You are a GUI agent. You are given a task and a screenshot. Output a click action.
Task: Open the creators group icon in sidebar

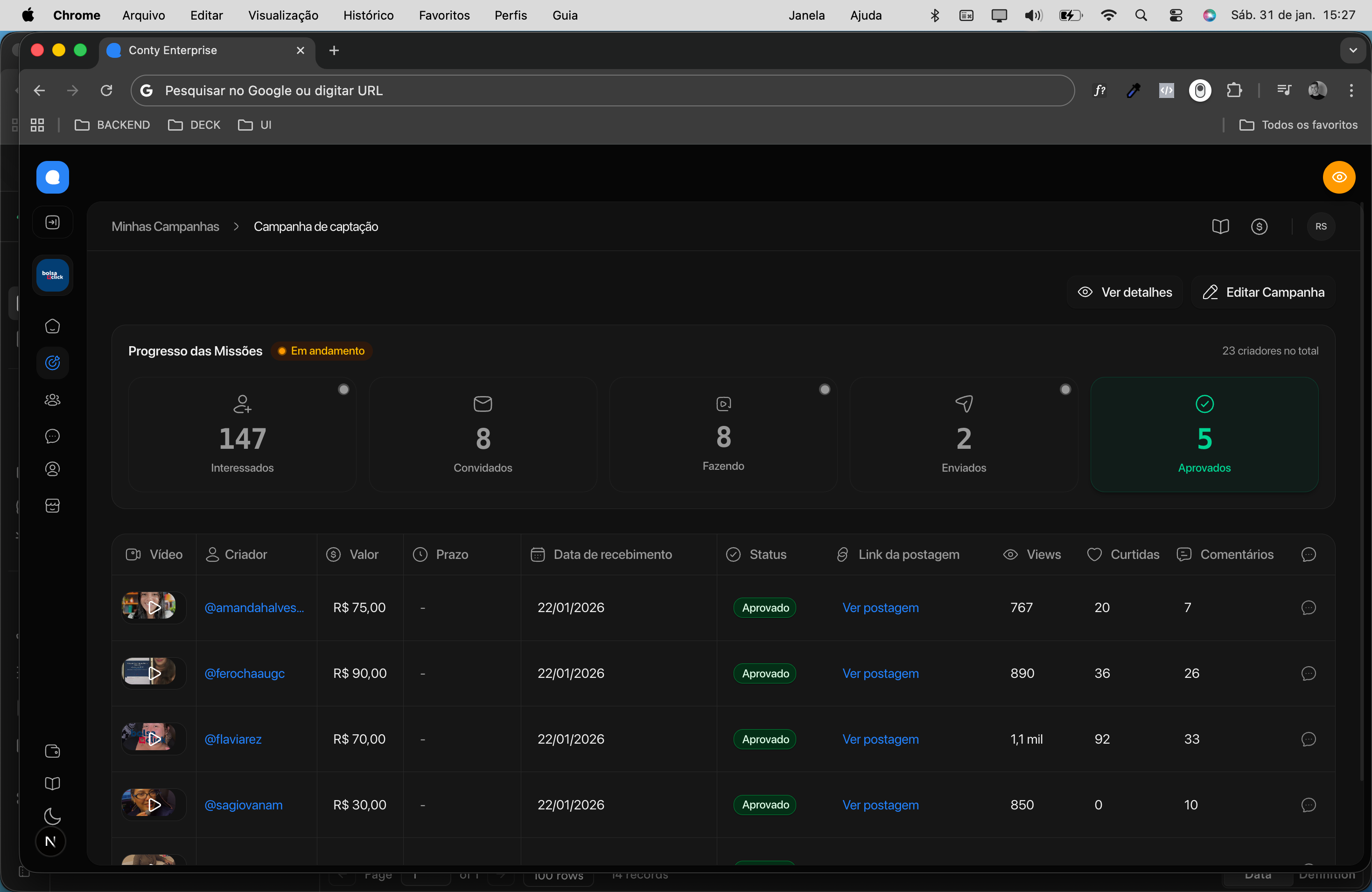(52, 400)
